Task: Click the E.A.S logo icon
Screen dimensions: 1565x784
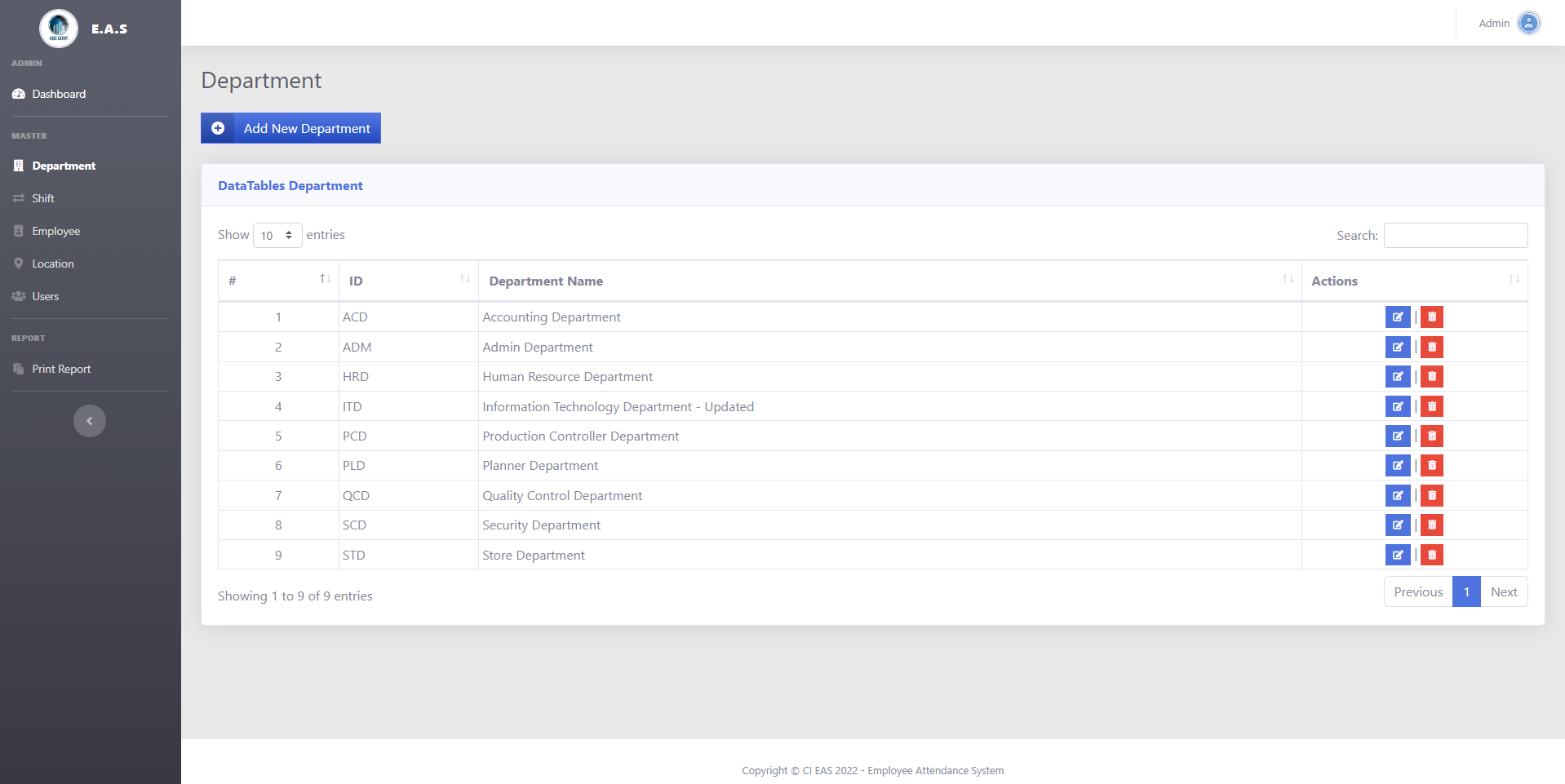Action: tap(59, 29)
